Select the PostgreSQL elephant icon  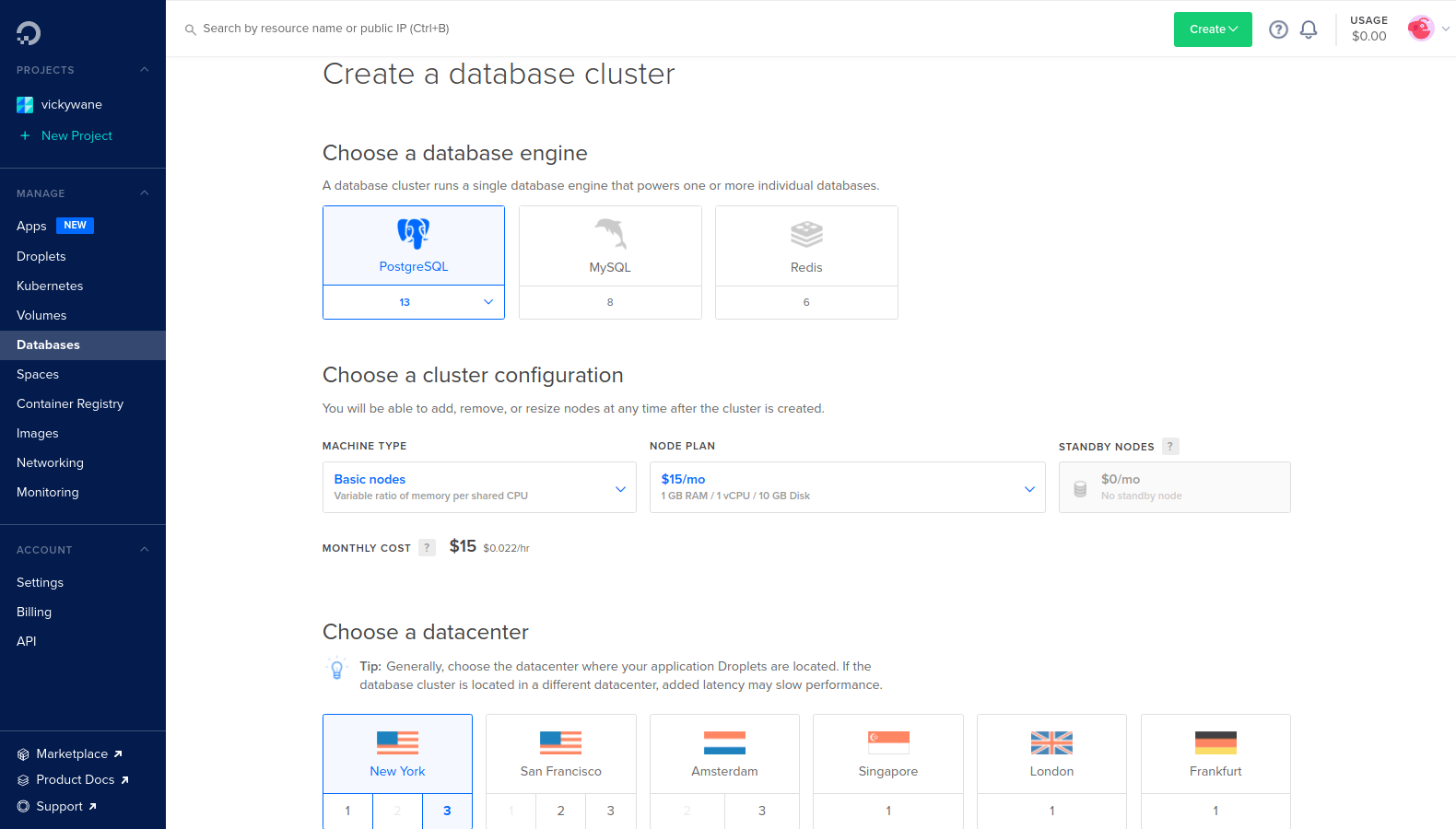pyautogui.click(x=414, y=233)
